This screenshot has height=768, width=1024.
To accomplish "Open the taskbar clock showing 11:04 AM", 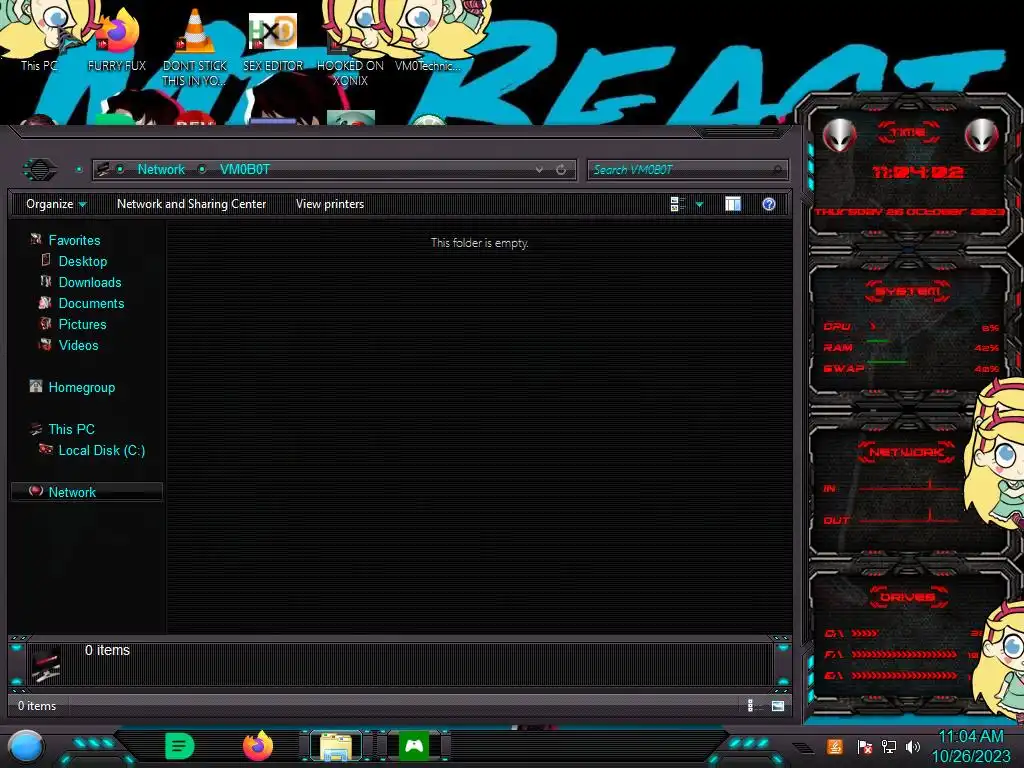I will [x=971, y=746].
